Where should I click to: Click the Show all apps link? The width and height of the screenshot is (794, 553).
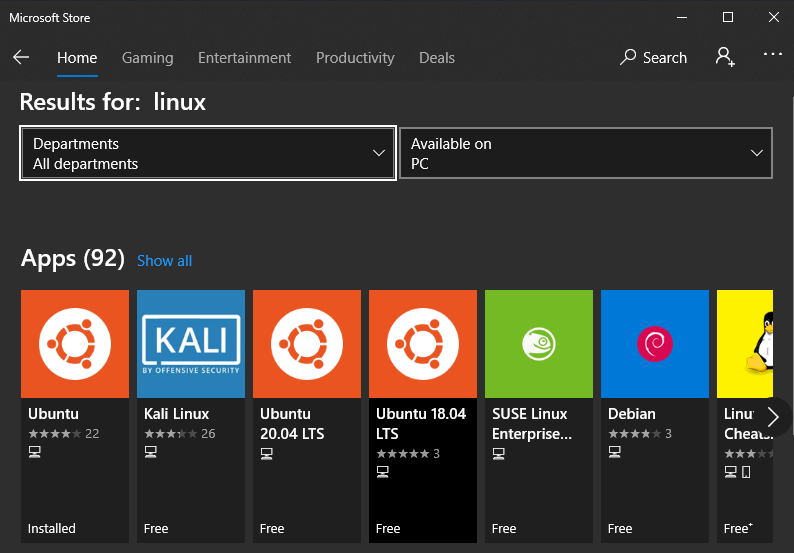pyautogui.click(x=165, y=261)
